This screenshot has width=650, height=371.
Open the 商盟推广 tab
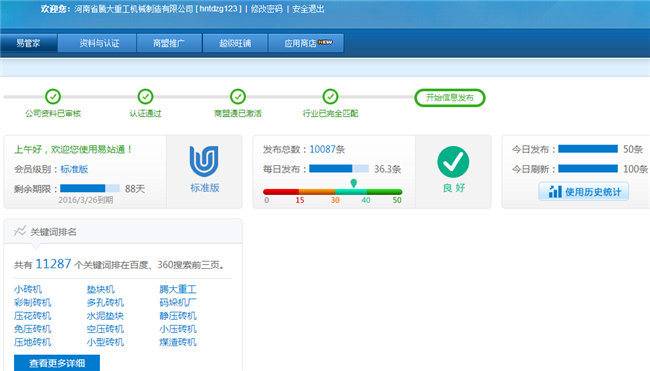(x=169, y=43)
